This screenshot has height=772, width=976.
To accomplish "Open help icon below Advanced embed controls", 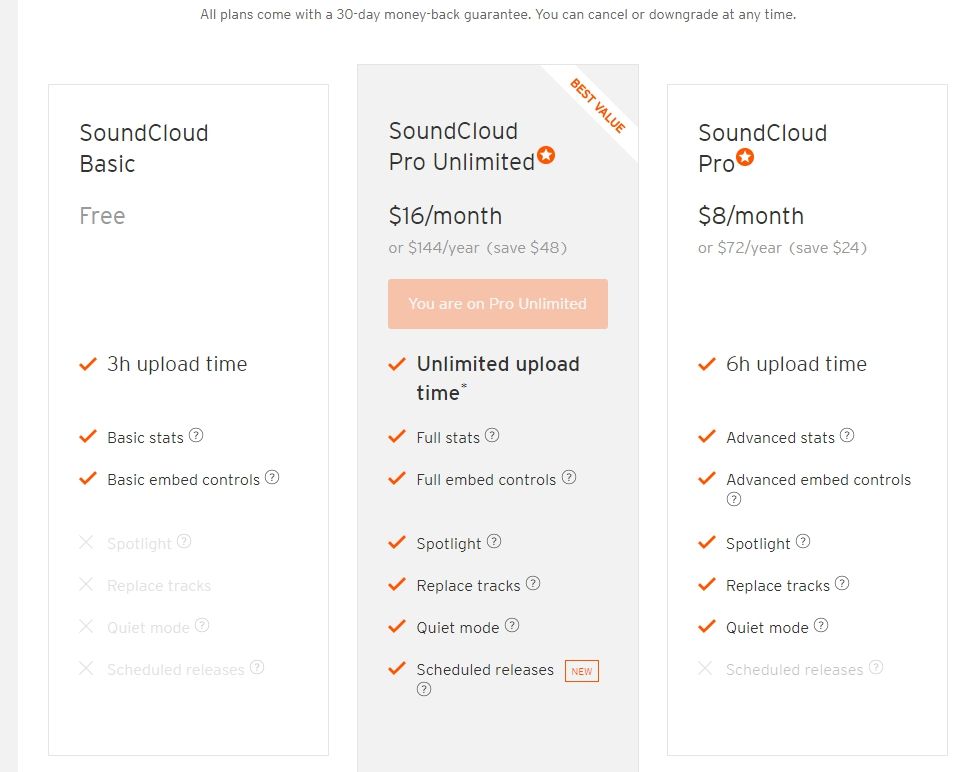I will point(734,499).
